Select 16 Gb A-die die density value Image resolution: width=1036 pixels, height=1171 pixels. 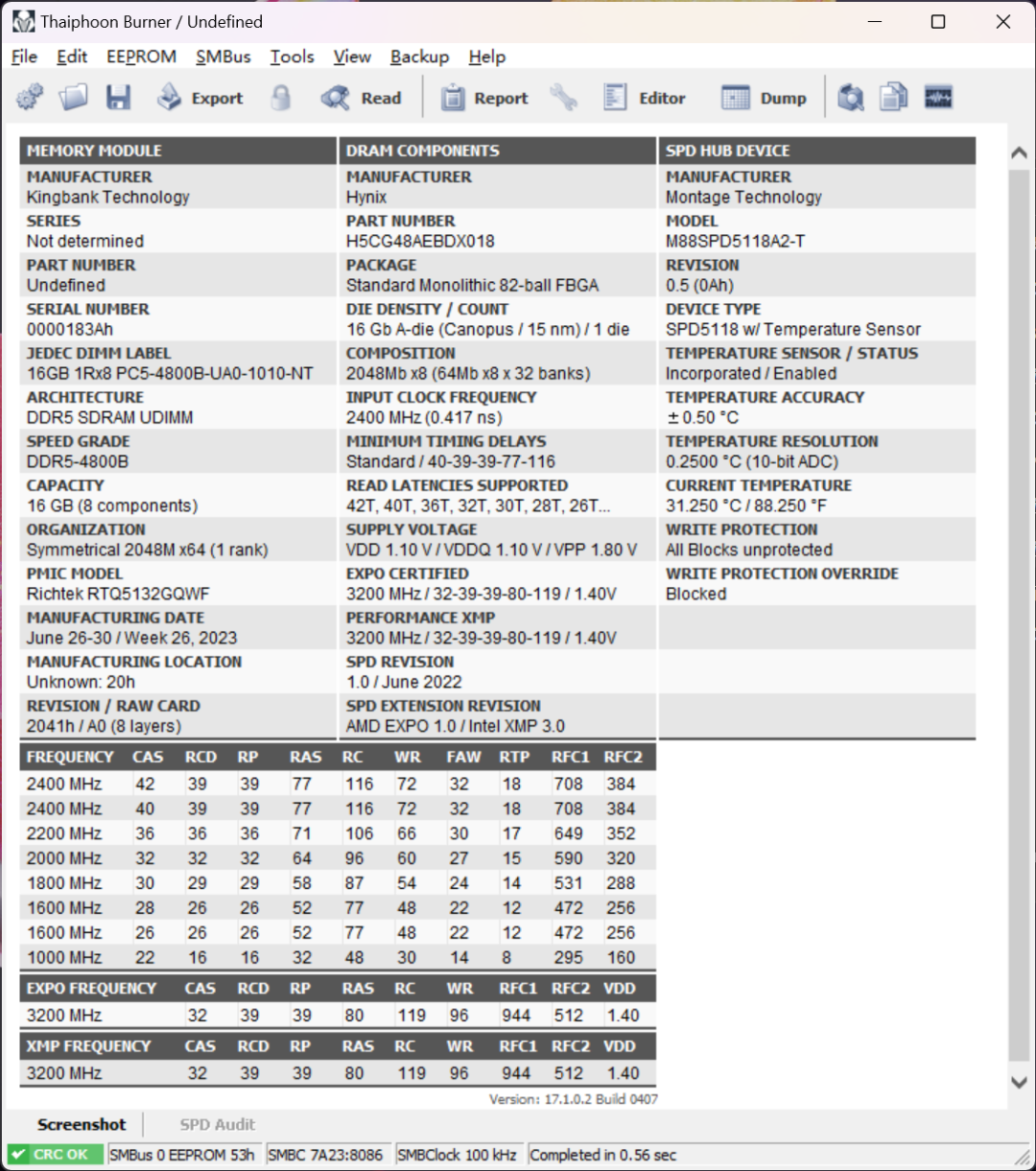(x=488, y=330)
